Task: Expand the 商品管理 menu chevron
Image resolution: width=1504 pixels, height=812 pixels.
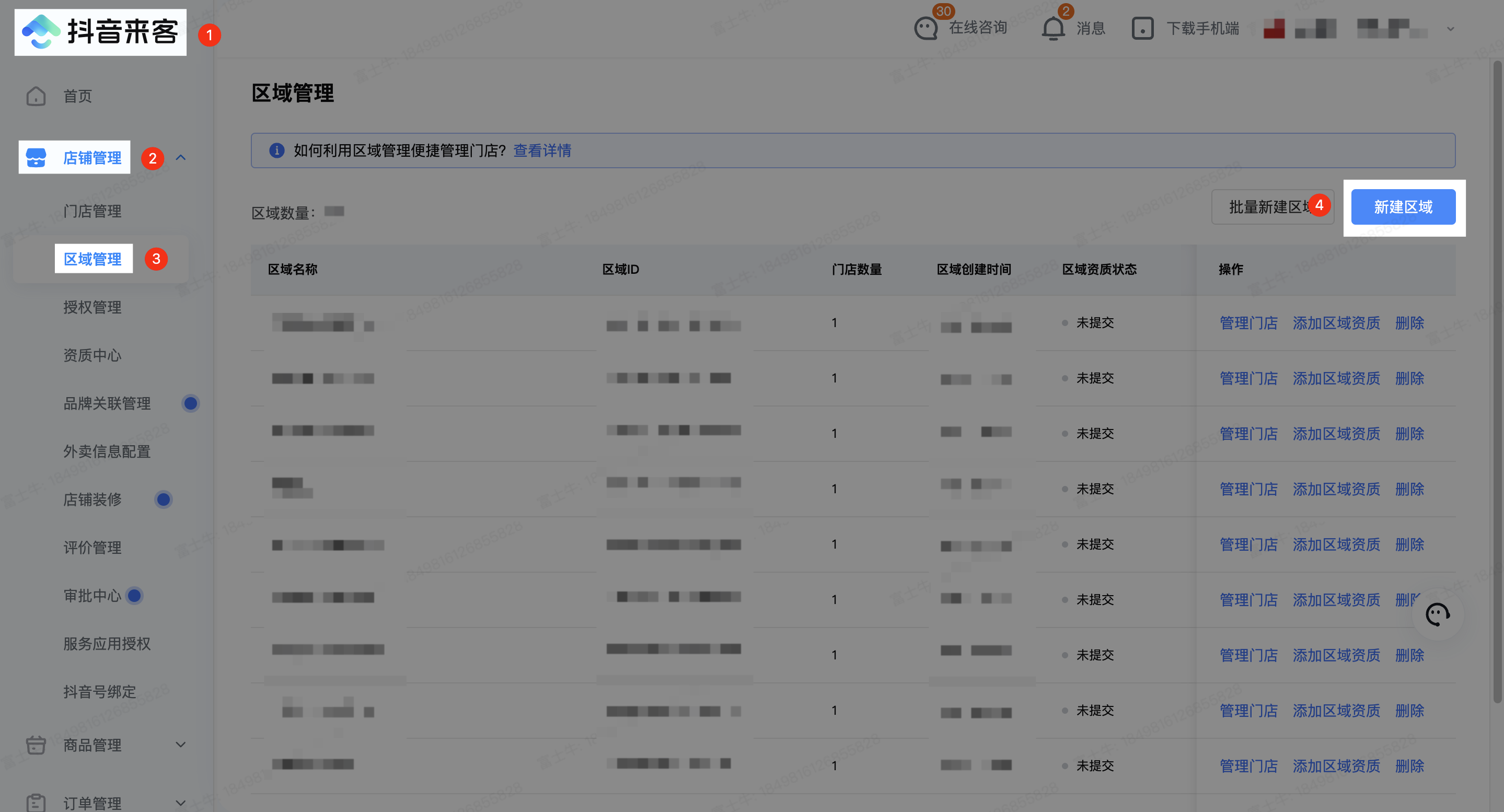Action: click(181, 745)
